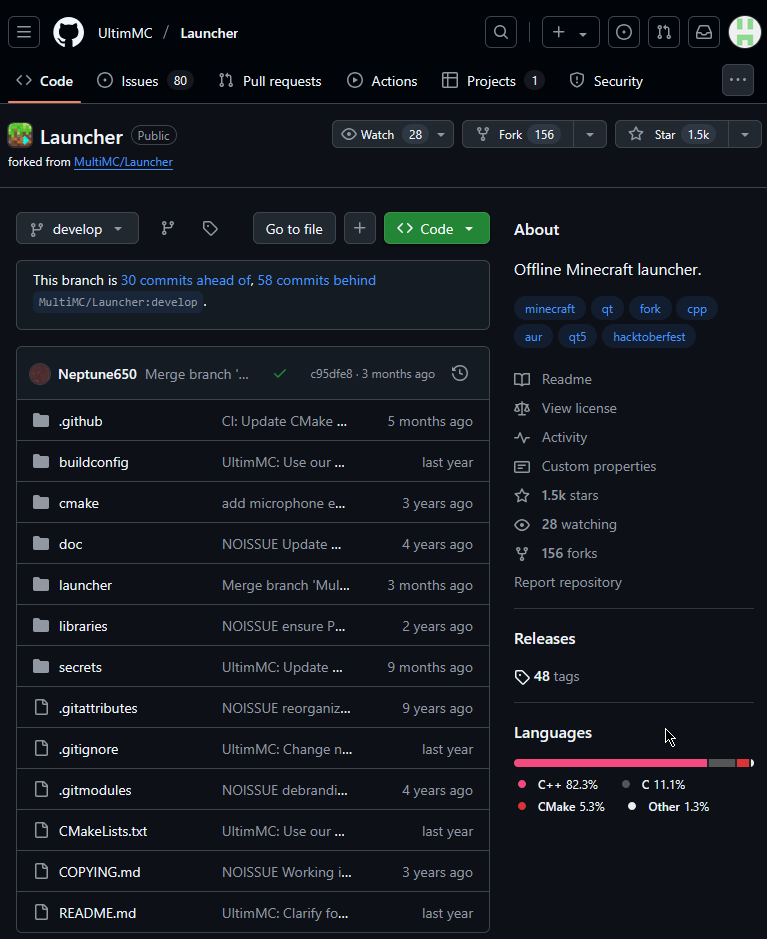
Task: Click the license scale icon
Action: pyautogui.click(x=522, y=408)
